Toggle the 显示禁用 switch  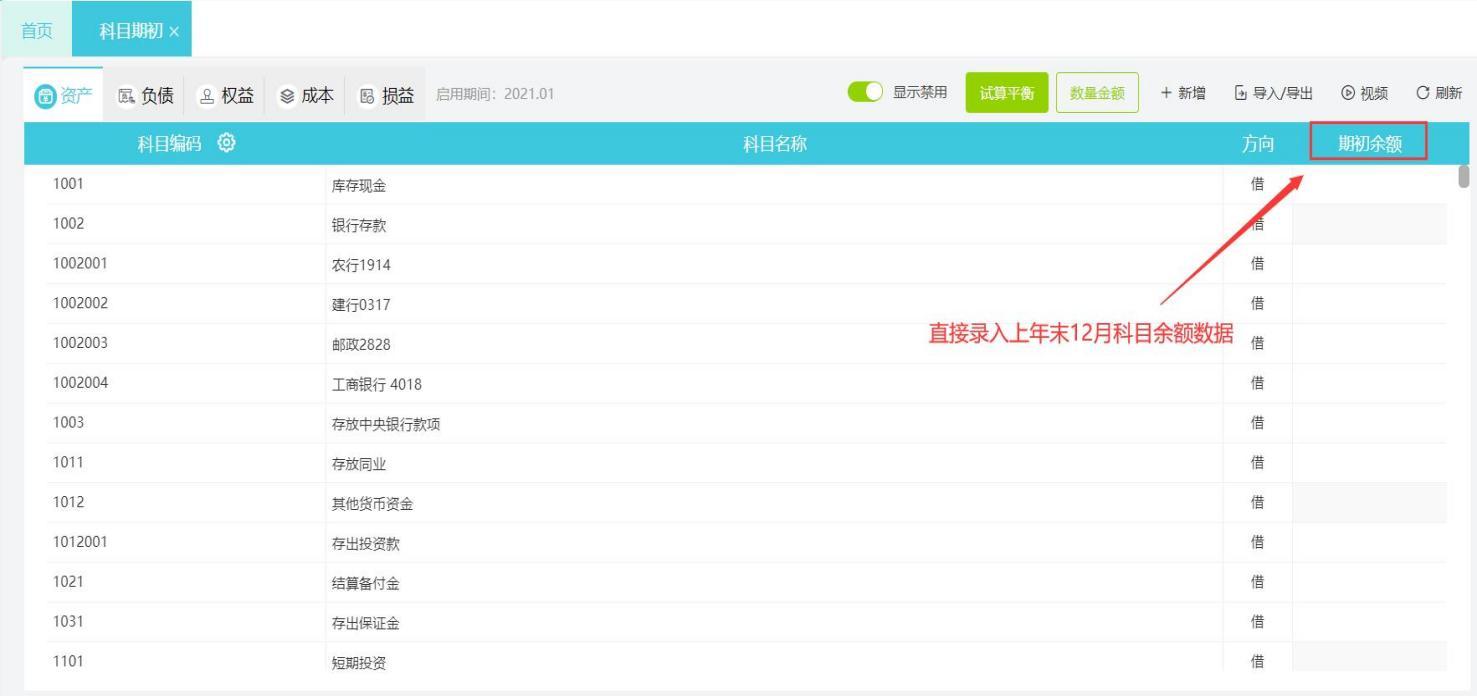(x=865, y=93)
